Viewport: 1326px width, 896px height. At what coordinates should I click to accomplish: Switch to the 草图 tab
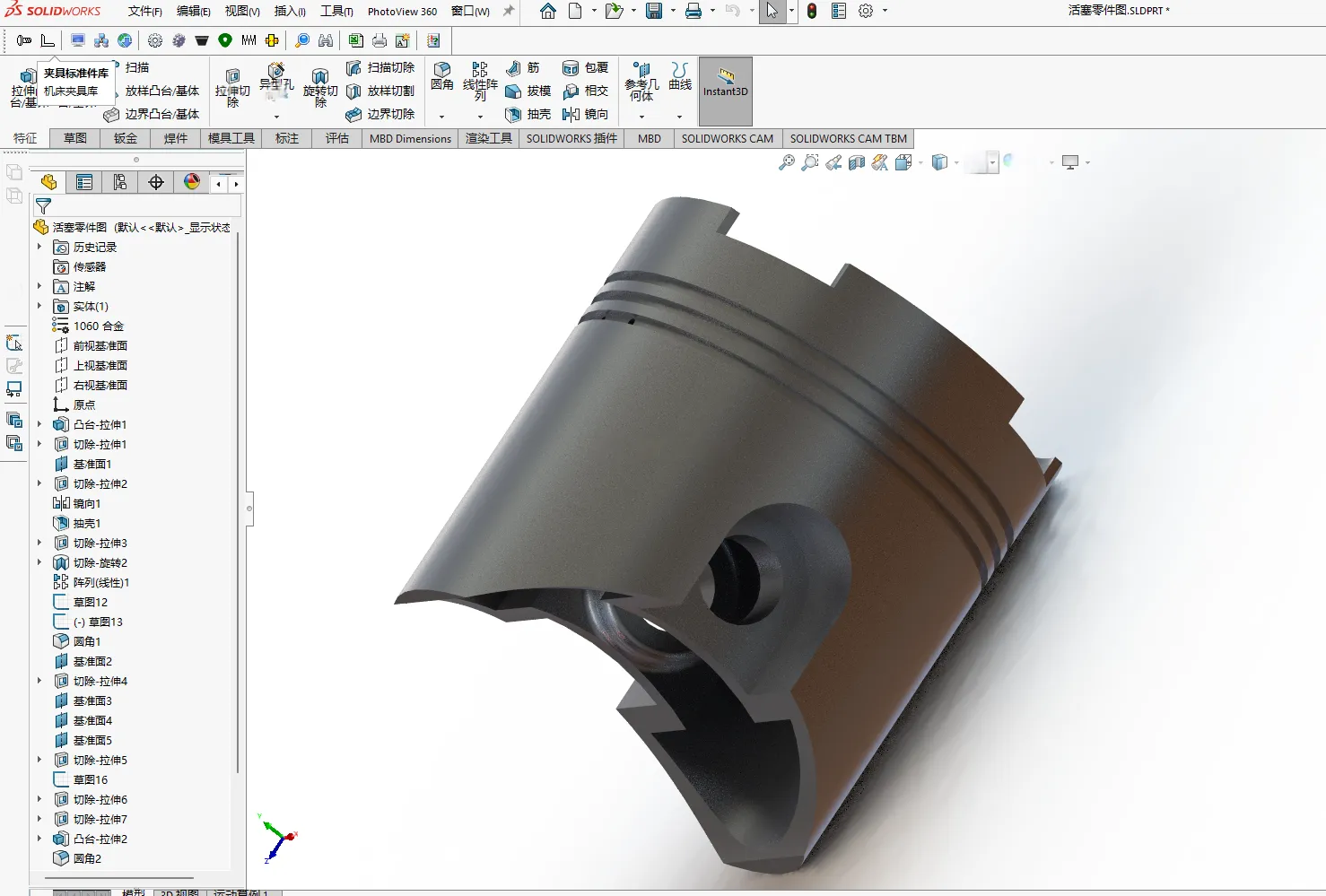point(75,138)
